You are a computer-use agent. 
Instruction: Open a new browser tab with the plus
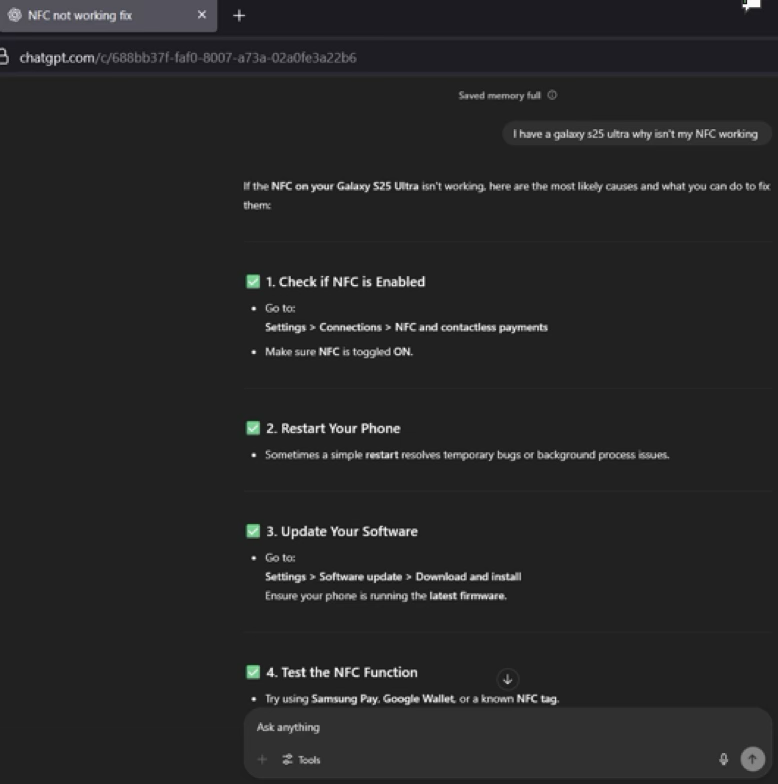click(x=239, y=16)
